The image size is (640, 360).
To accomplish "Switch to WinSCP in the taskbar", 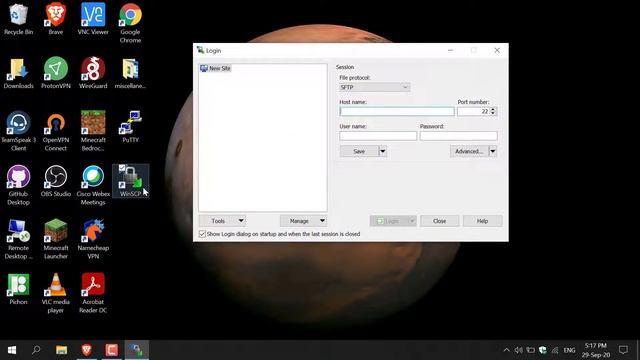I will [x=136, y=350].
